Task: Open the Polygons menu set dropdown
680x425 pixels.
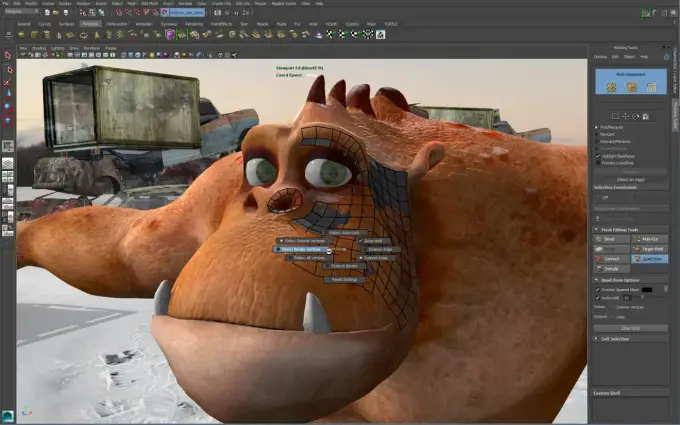Action: 21,12
